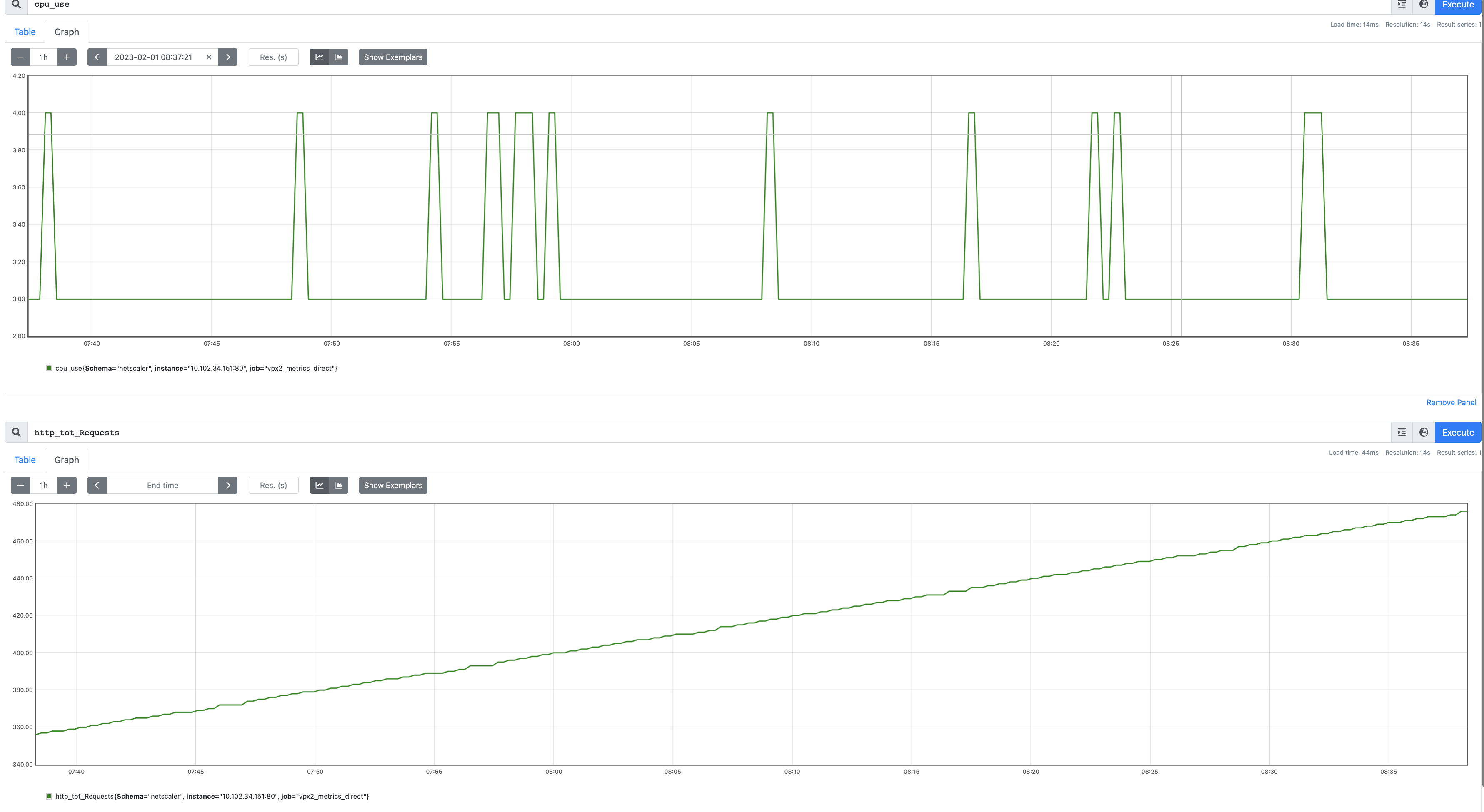
Task: Decrease time range in cpu_use panel
Action: coord(21,57)
